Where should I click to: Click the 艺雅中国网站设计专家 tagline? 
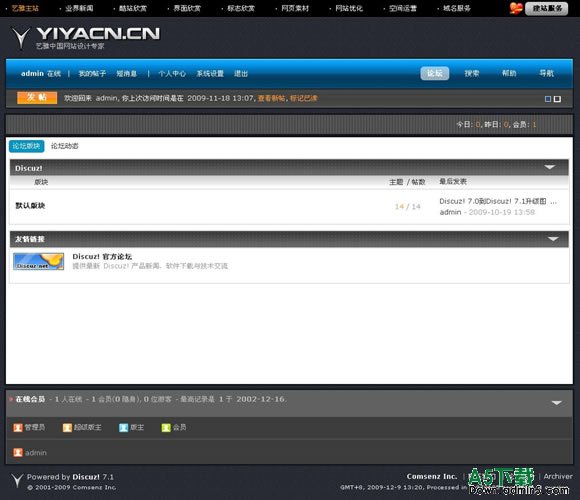pyautogui.click(x=70, y=46)
